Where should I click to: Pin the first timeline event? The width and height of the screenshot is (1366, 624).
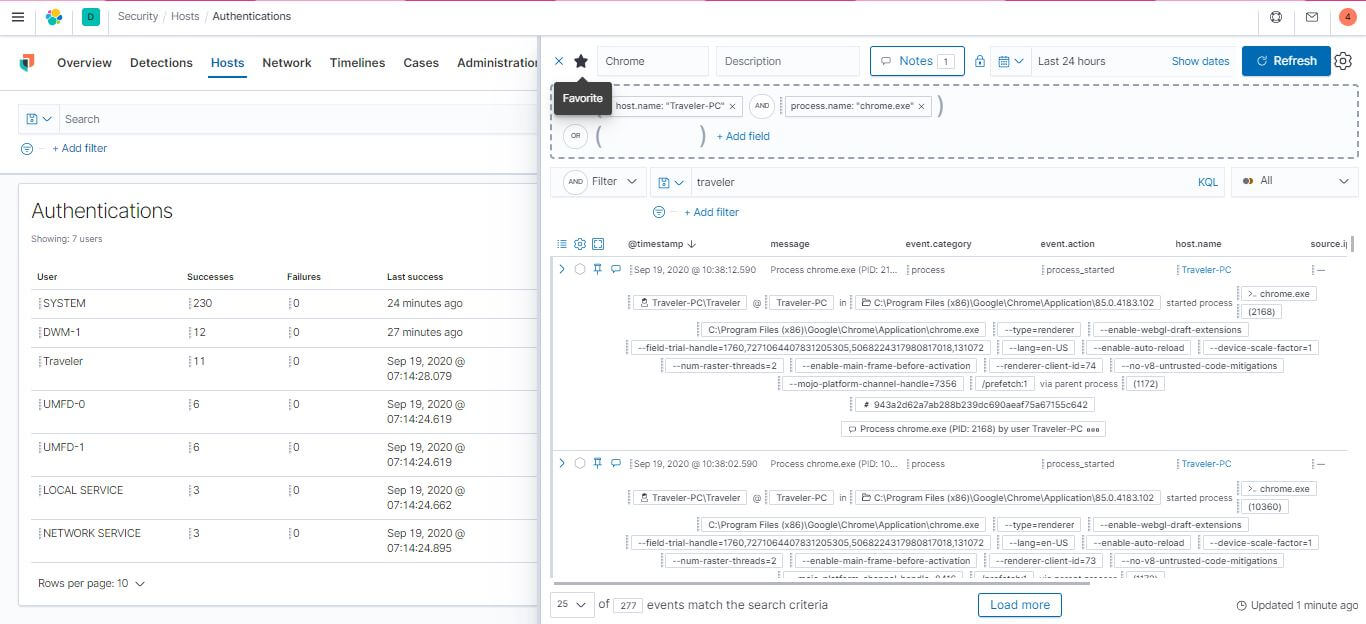[x=598, y=269]
